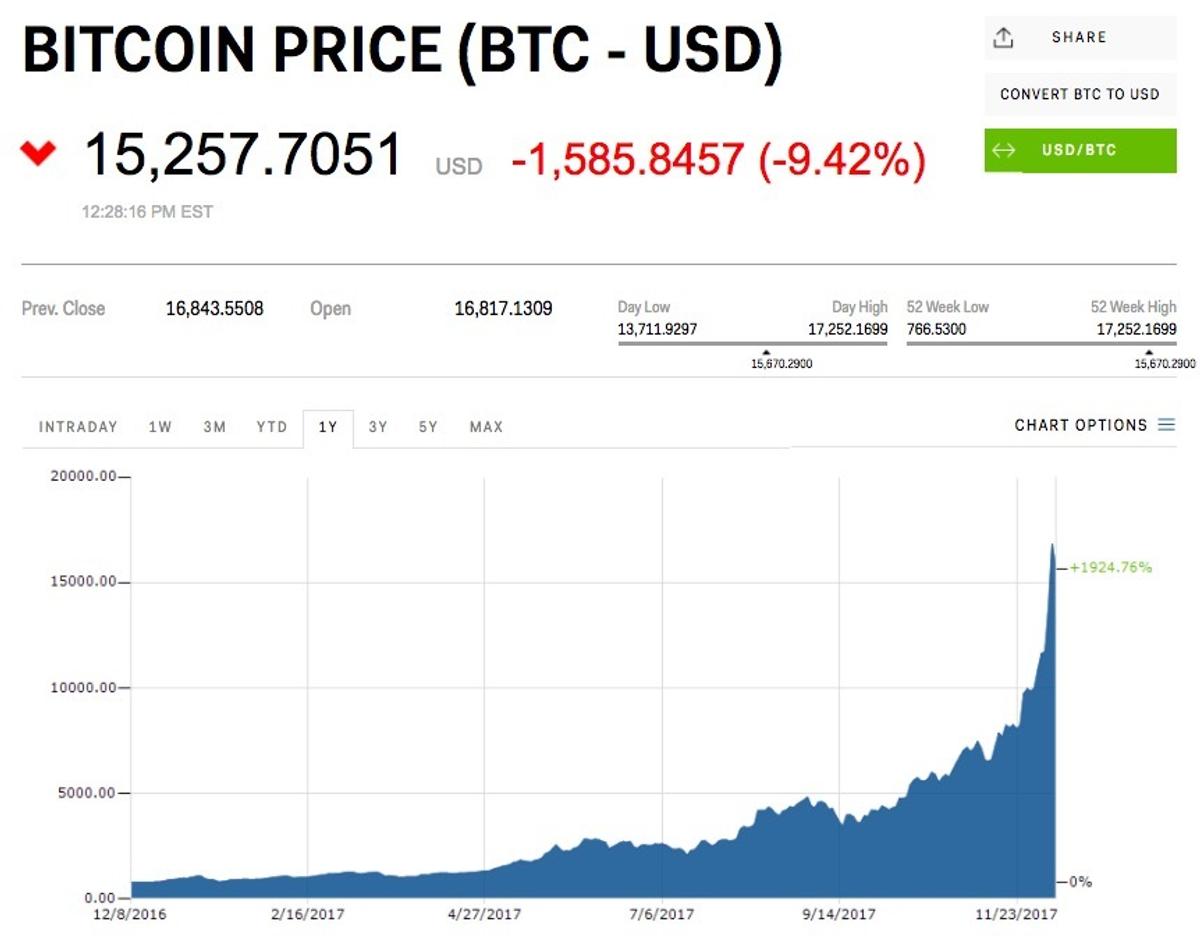1200x951 pixels.
Task: Select the 3Y chart range
Action: tap(377, 426)
